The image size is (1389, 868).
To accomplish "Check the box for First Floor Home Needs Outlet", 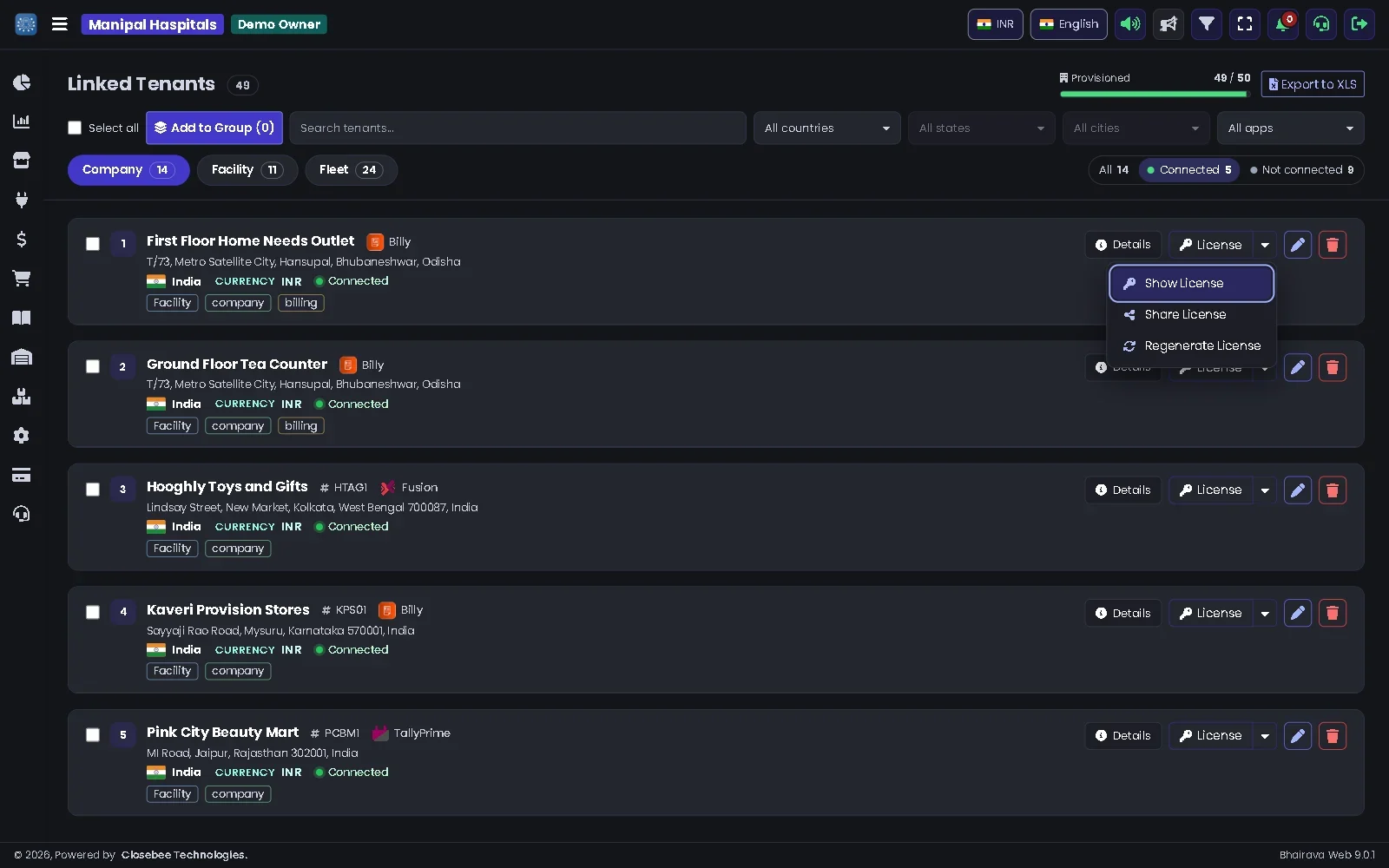I will 93,244.
